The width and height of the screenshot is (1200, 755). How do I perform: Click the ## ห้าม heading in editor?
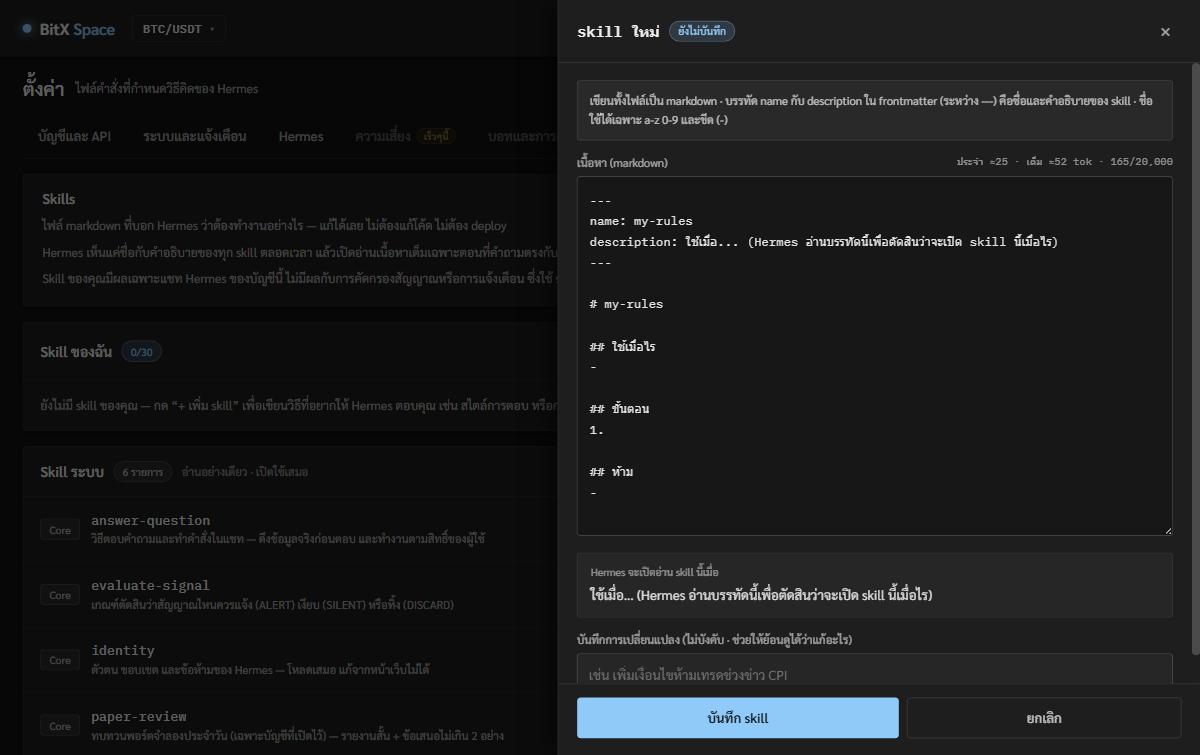611,472
